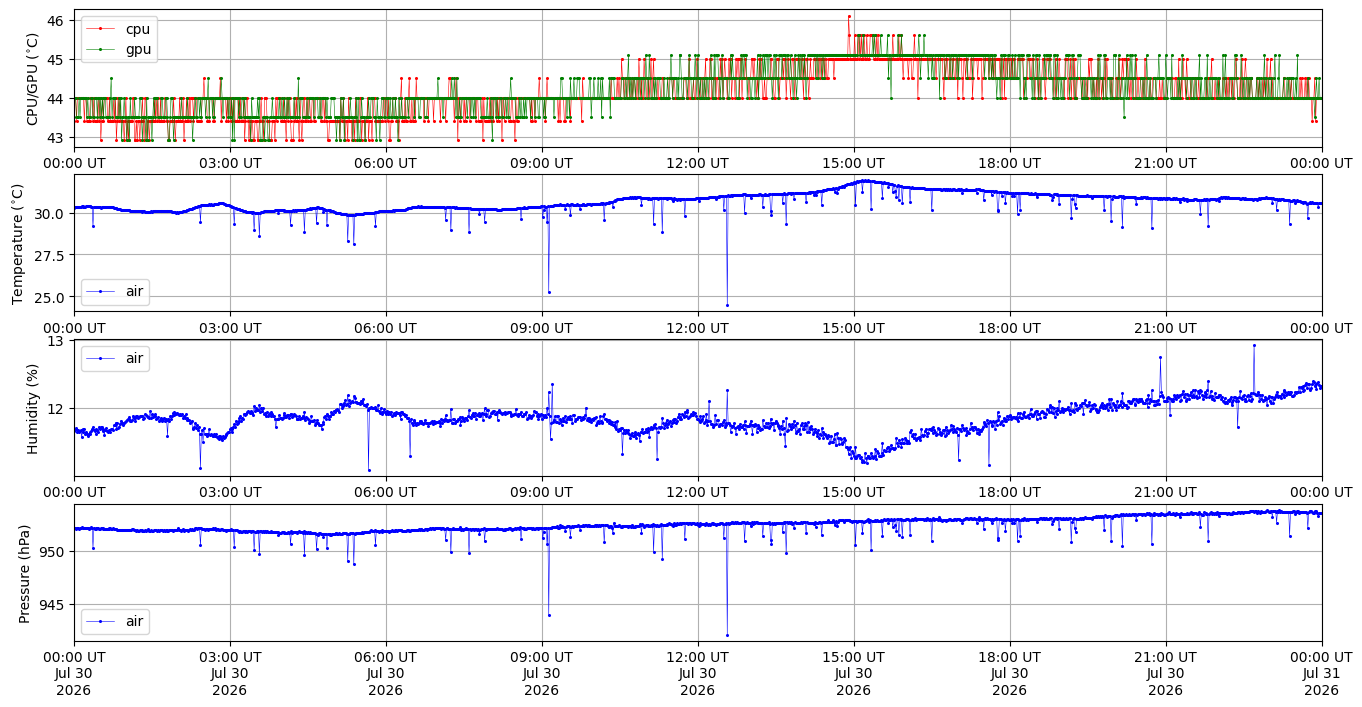Click the air legend in Temperature plot

tap(115, 291)
